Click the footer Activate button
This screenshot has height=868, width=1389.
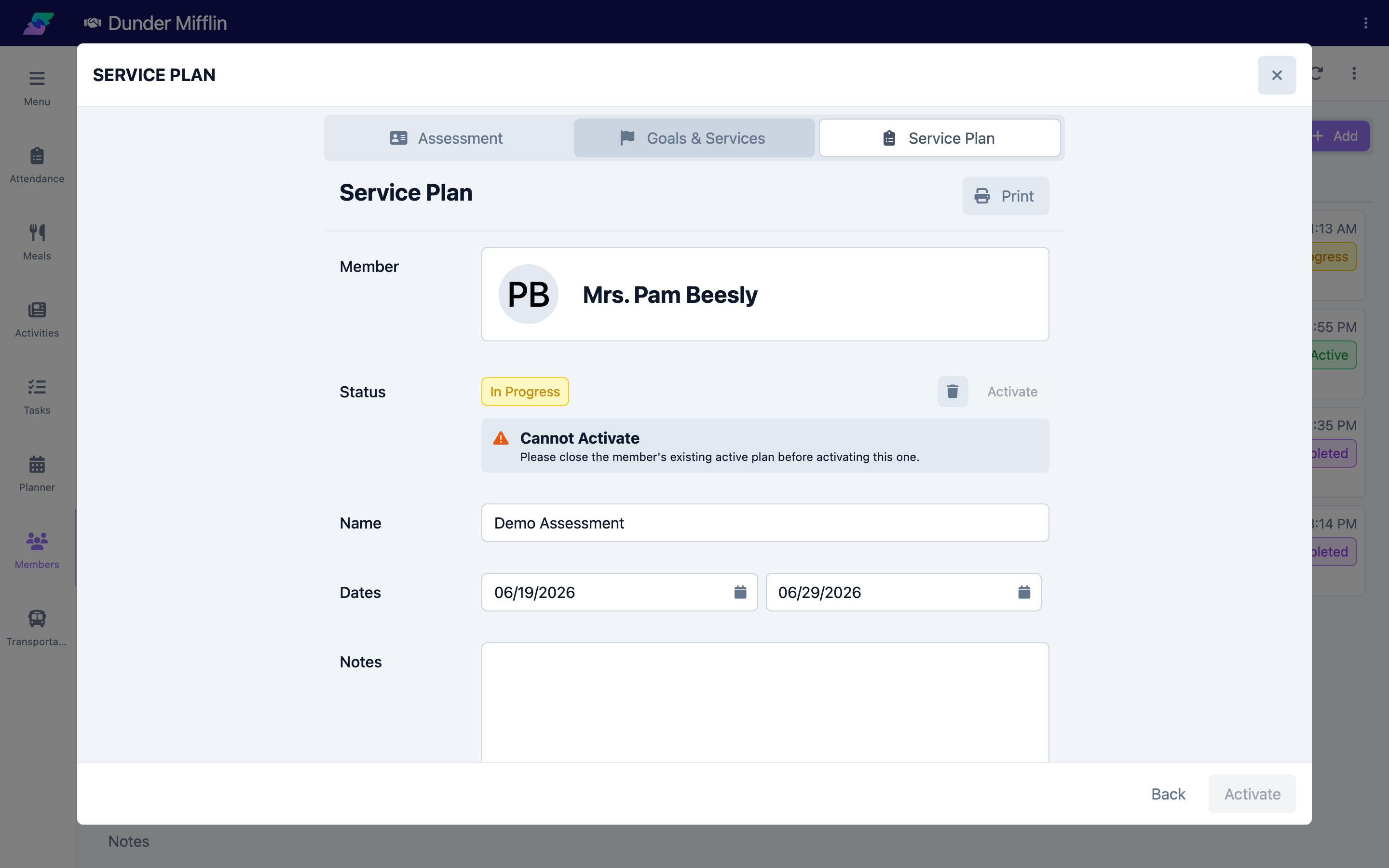pyautogui.click(x=1252, y=793)
